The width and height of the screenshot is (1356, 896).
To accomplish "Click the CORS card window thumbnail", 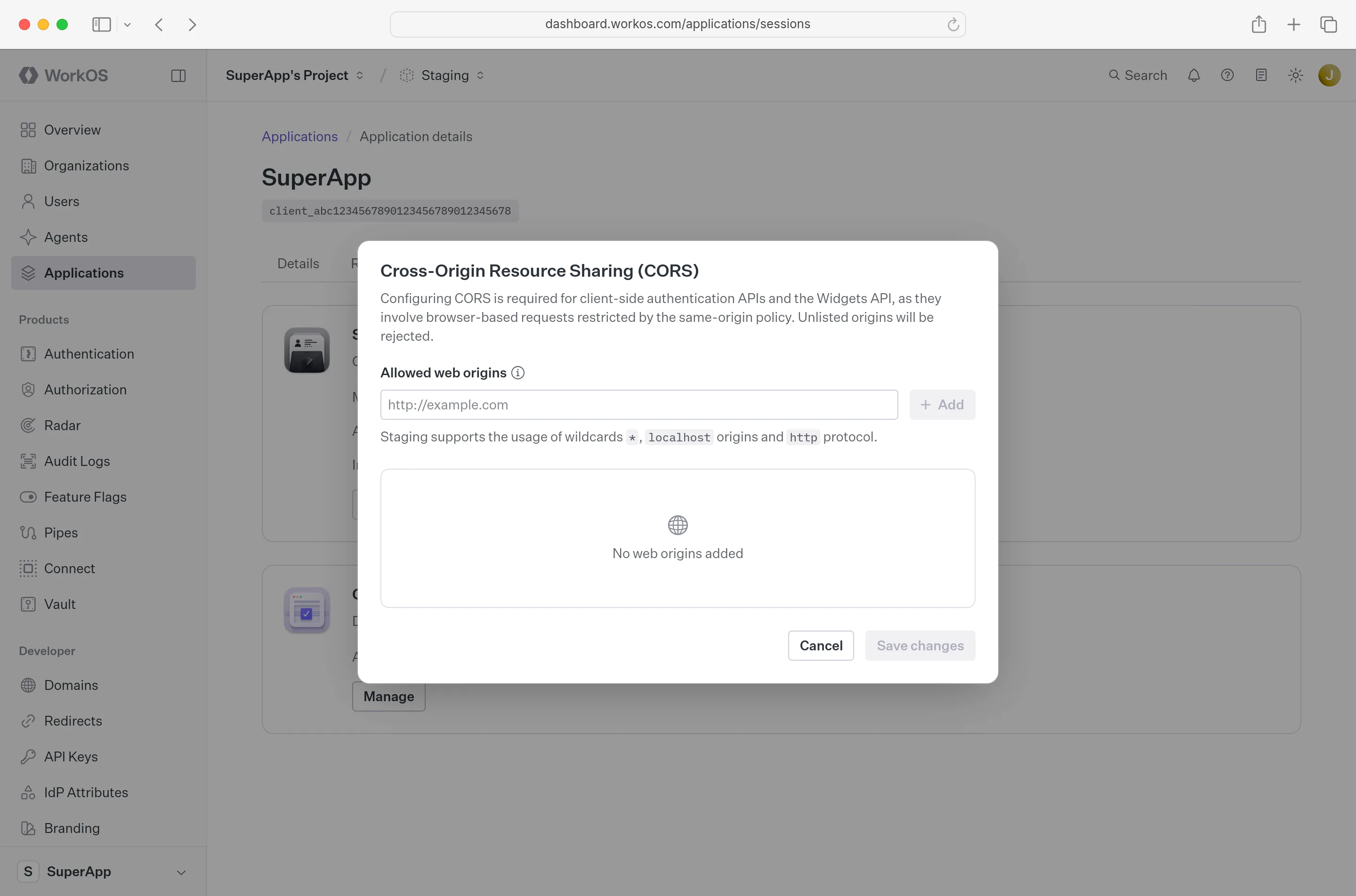I will click(x=307, y=610).
